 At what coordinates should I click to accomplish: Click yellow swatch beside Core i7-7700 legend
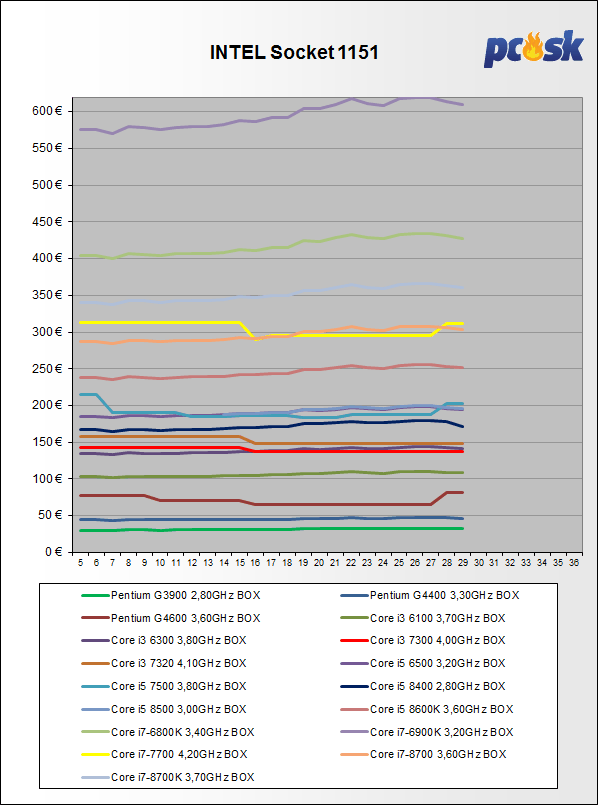click(95, 754)
